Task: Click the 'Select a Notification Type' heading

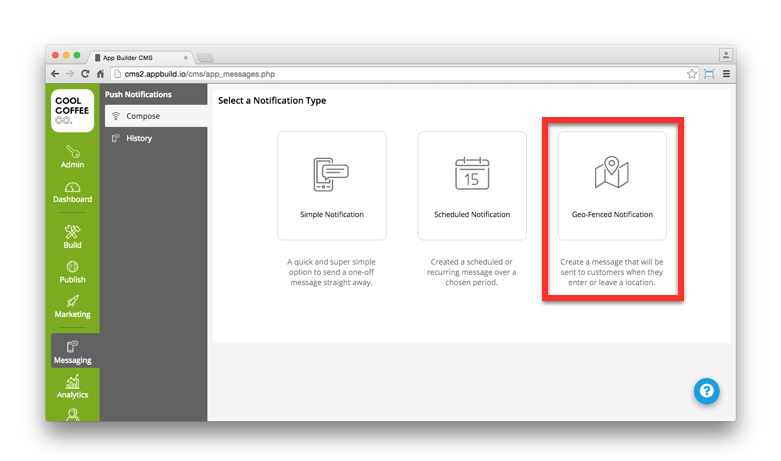Action: coord(272,101)
